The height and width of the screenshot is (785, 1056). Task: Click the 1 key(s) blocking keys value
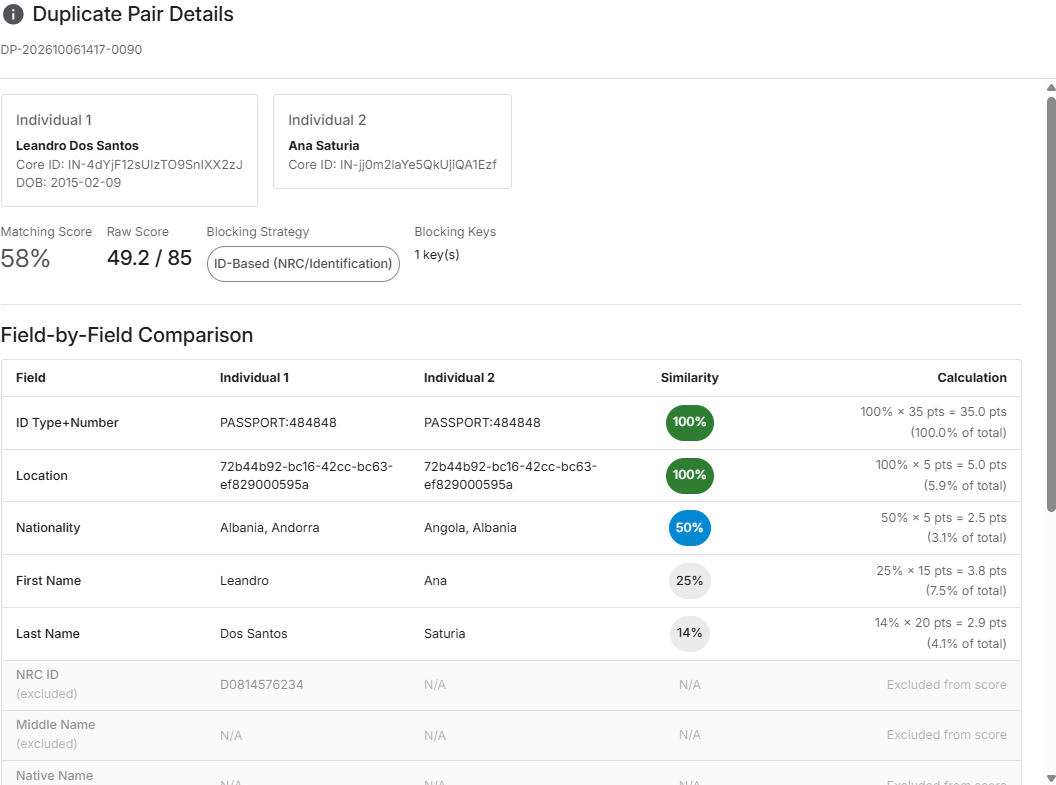click(x=437, y=254)
